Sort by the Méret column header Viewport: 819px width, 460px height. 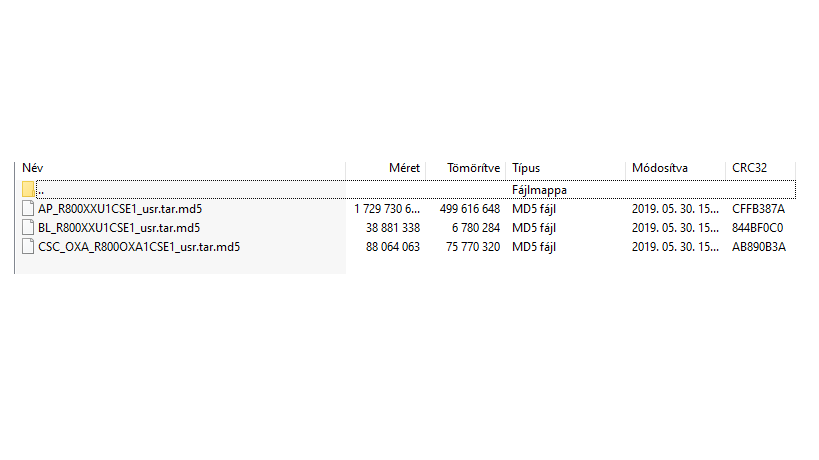click(404, 168)
